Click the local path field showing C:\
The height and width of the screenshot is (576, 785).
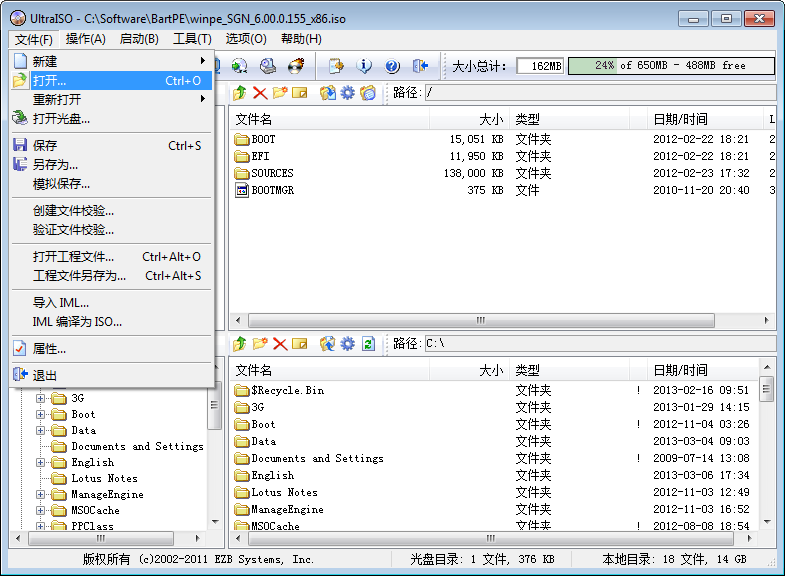coord(598,344)
